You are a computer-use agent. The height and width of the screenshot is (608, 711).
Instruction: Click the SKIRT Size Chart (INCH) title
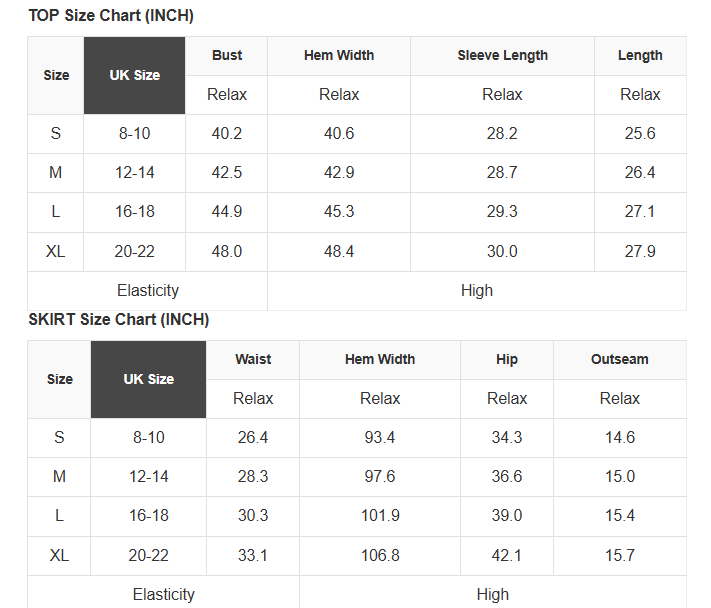pos(119,320)
